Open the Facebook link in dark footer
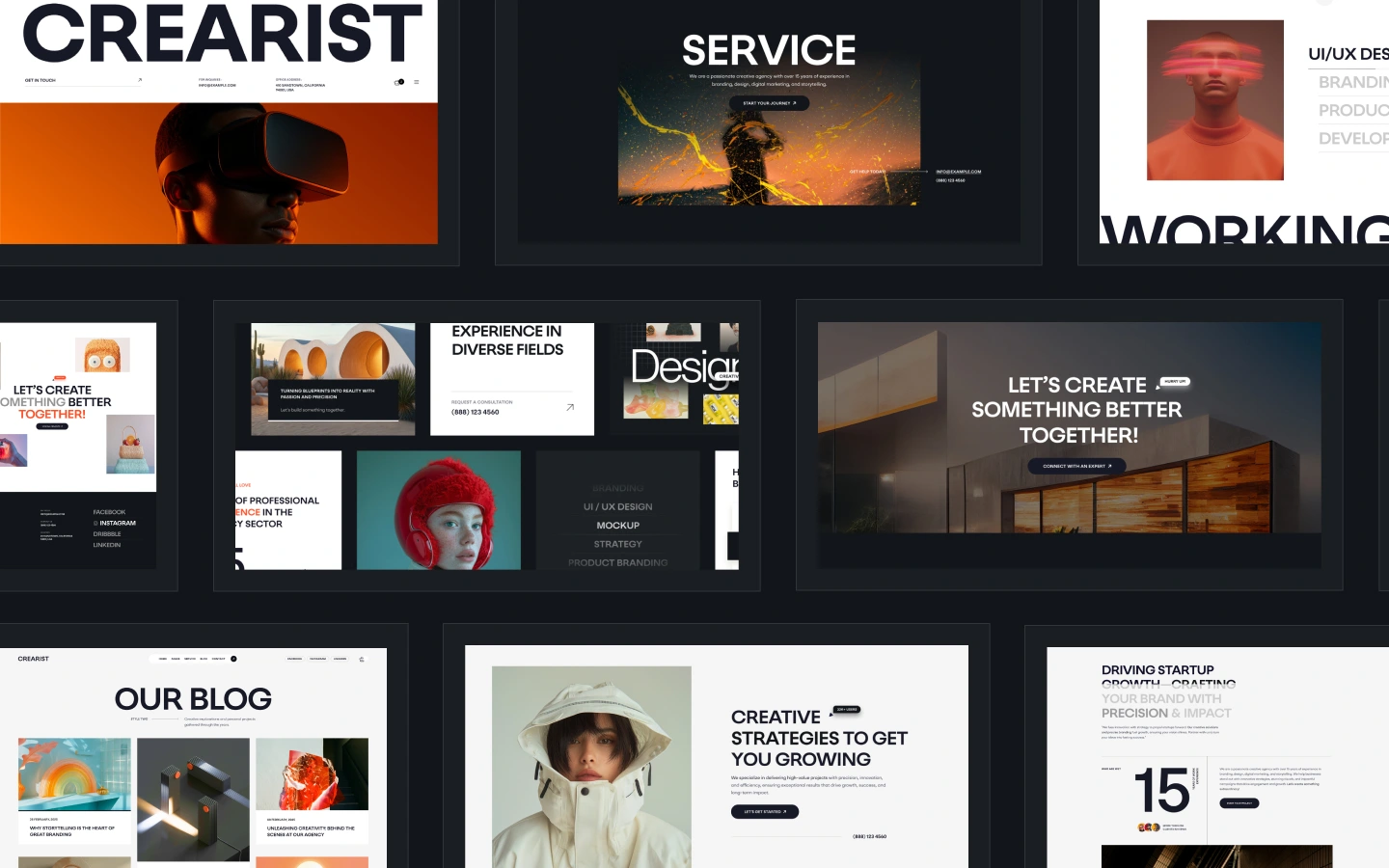The width and height of the screenshot is (1389, 868). pyautogui.click(x=109, y=512)
